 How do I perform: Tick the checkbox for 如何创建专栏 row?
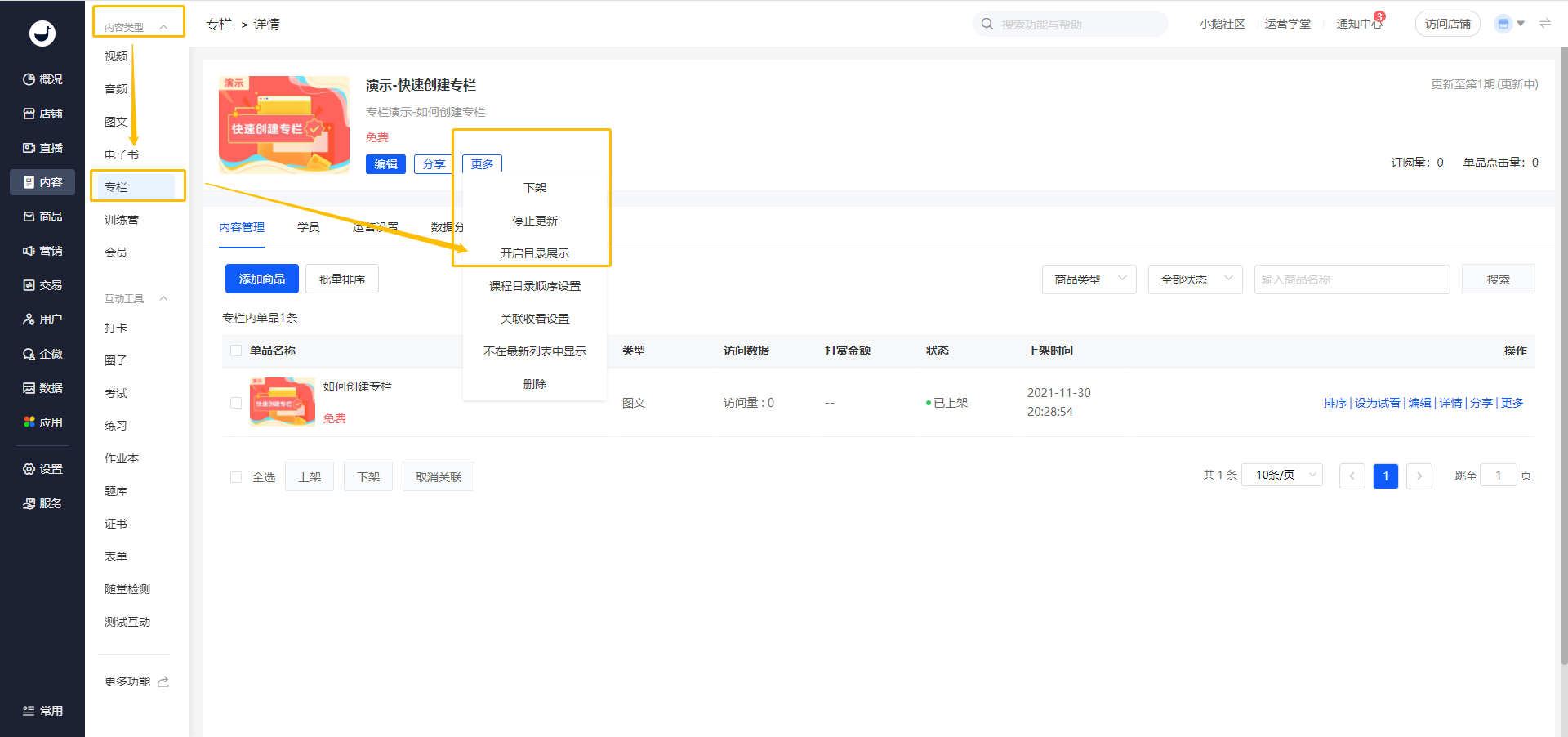(x=236, y=403)
